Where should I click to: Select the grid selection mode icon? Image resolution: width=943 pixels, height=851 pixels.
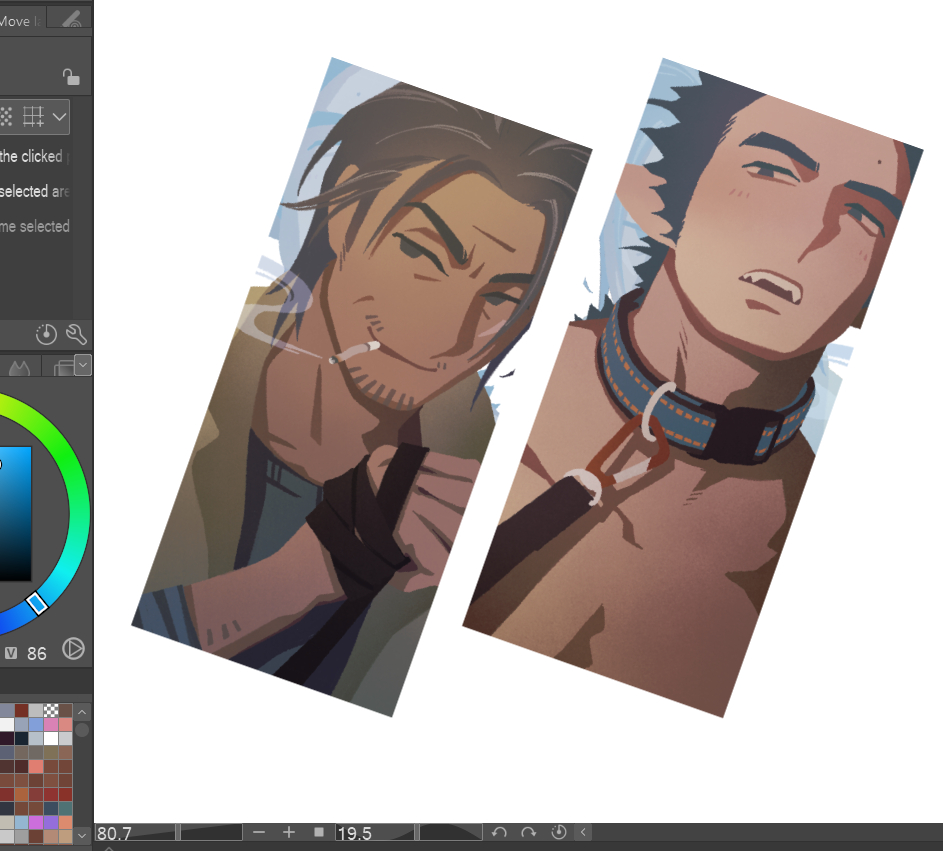coord(34,116)
